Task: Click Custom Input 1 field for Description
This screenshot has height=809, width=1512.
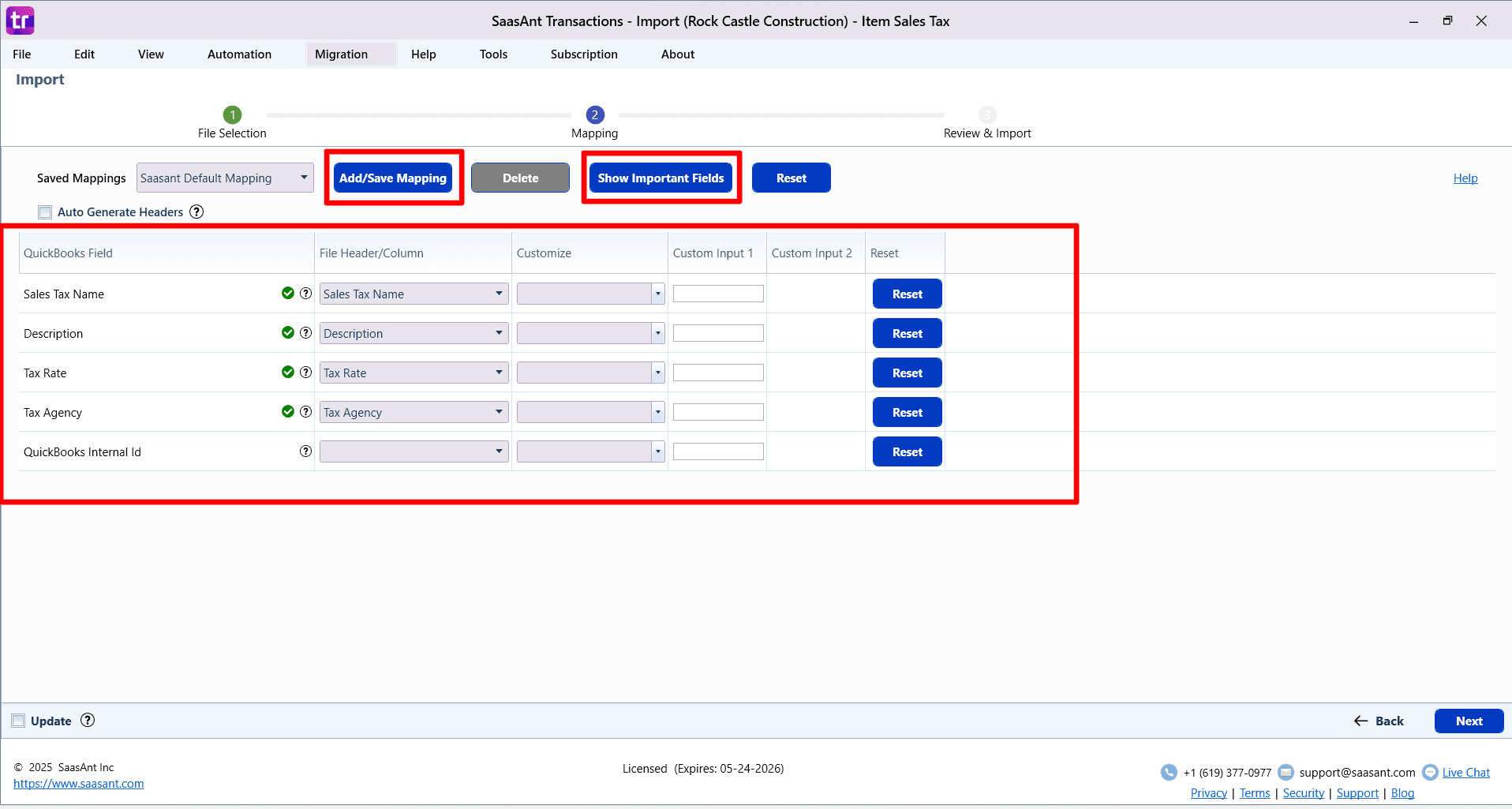Action: 718,333
